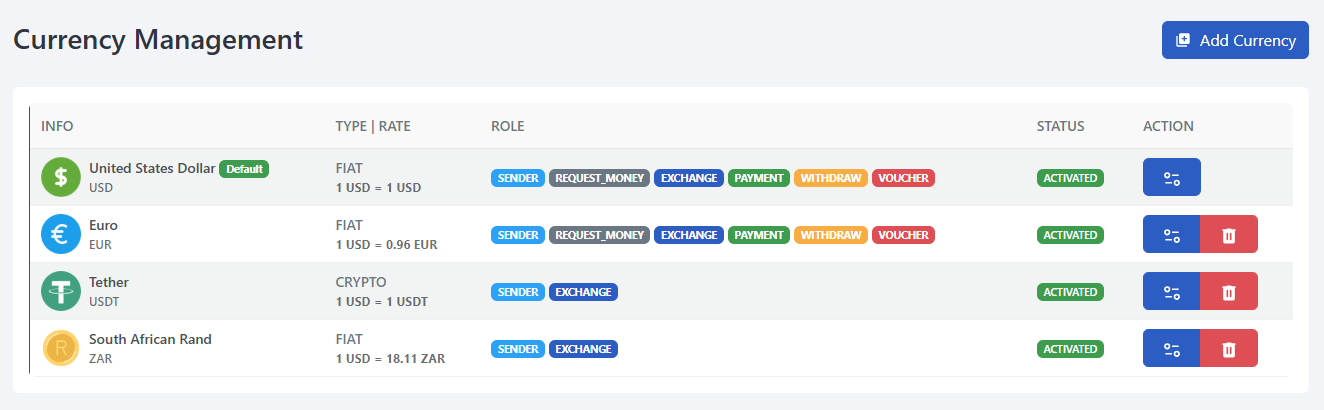Delete the South African Rand currency
The image size is (1324, 410).
coord(1229,349)
